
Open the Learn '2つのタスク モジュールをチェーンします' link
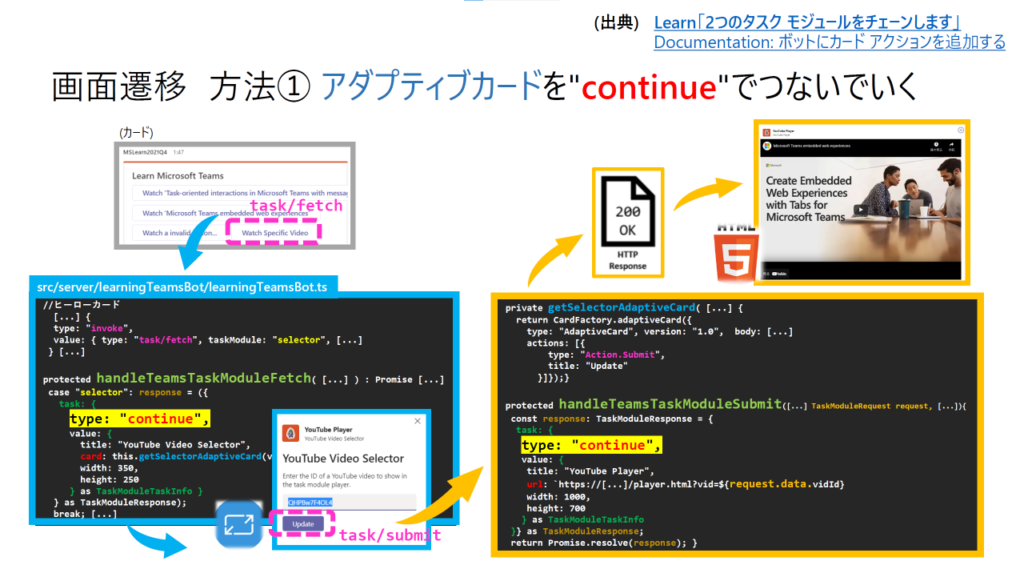807,22
